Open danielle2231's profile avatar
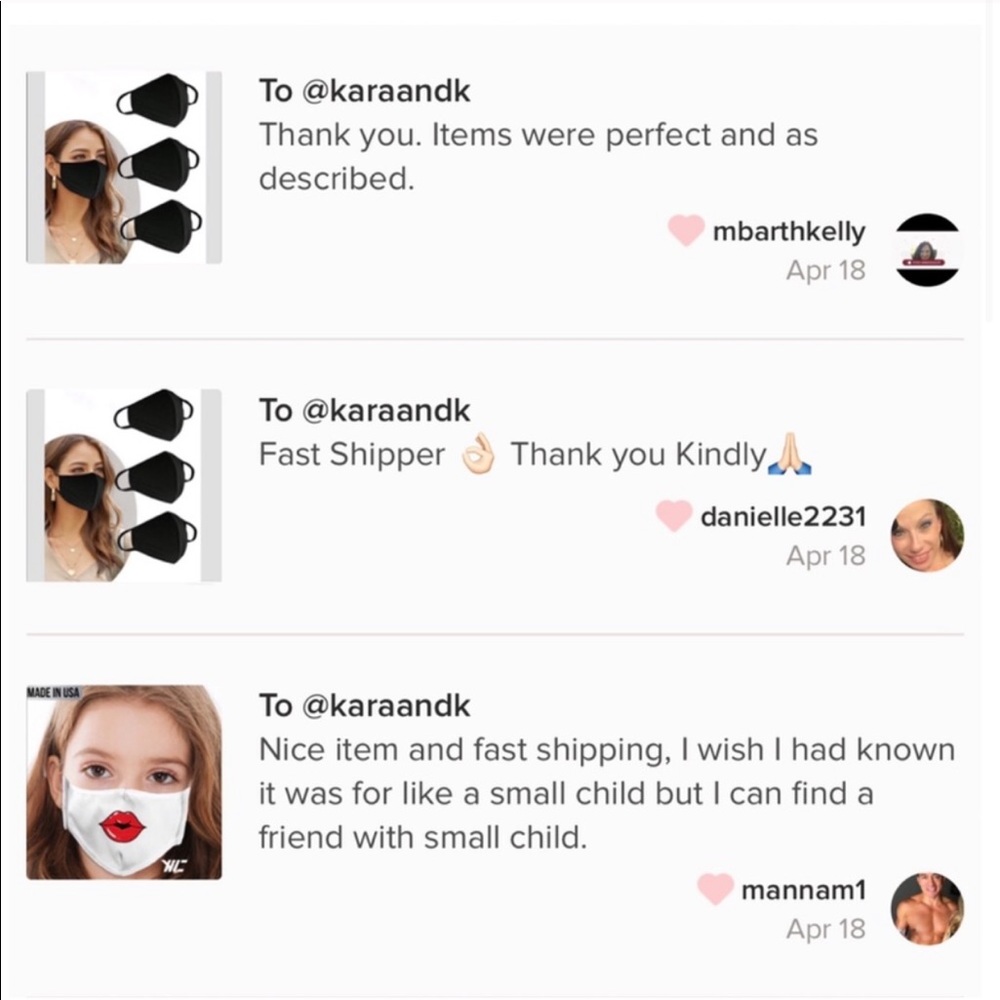1000x1000 pixels. point(927,536)
